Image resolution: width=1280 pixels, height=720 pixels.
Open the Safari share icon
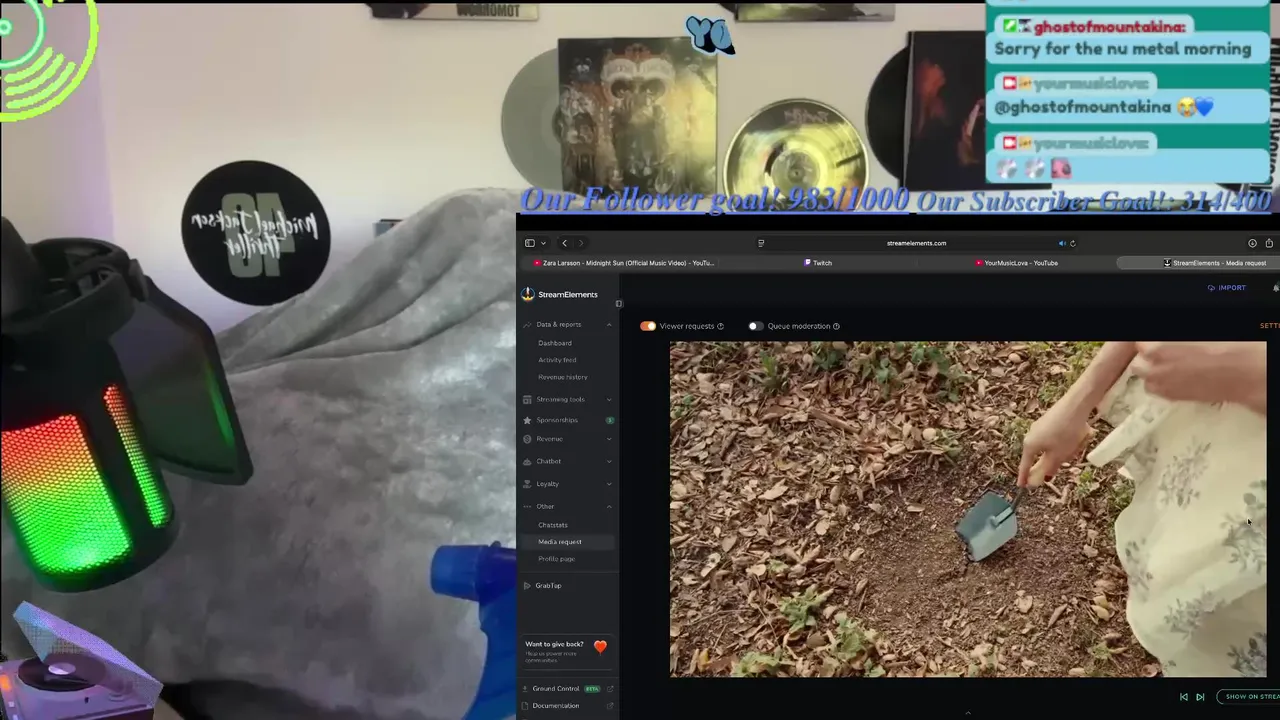click(1269, 243)
